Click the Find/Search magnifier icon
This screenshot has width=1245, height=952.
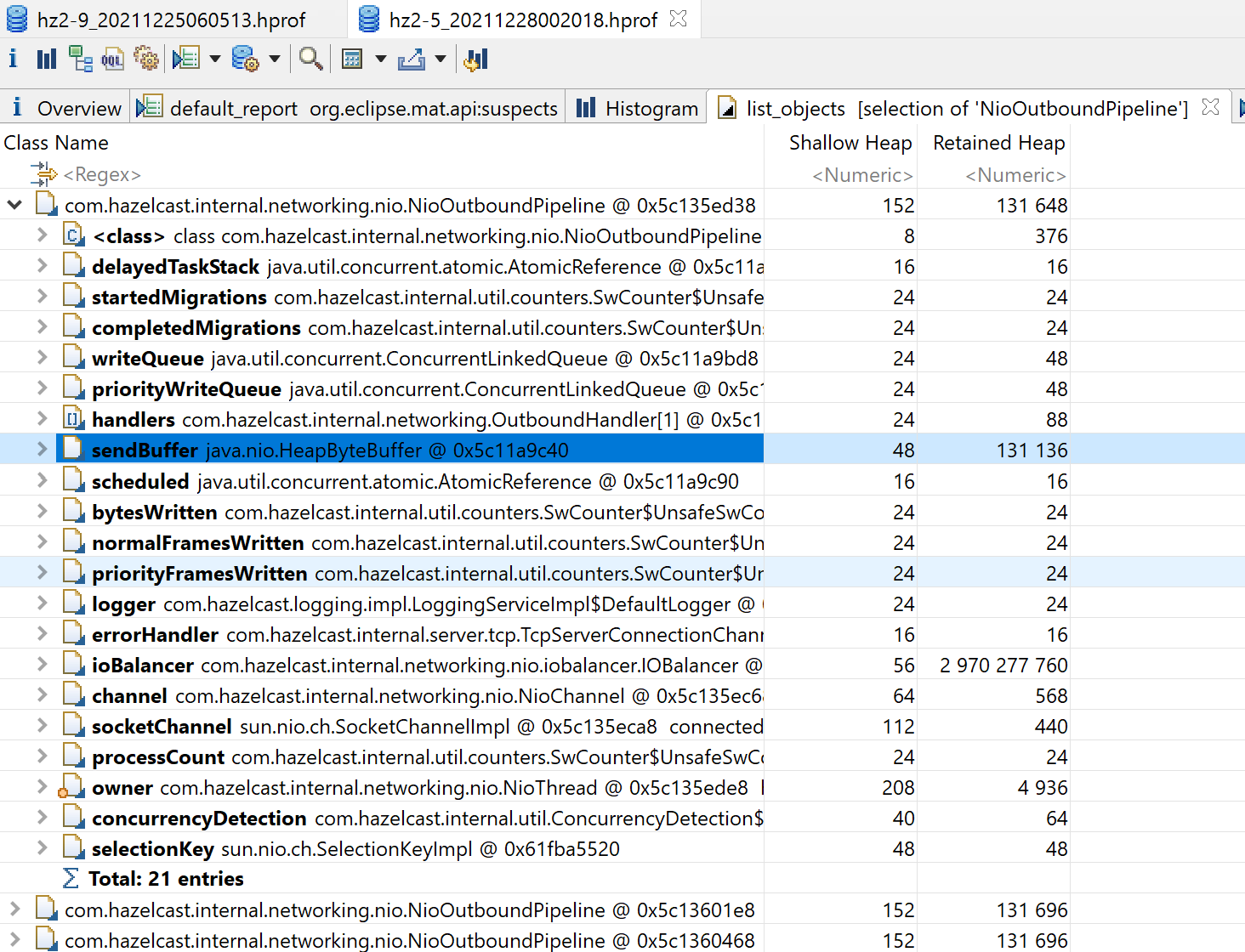coord(310,58)
